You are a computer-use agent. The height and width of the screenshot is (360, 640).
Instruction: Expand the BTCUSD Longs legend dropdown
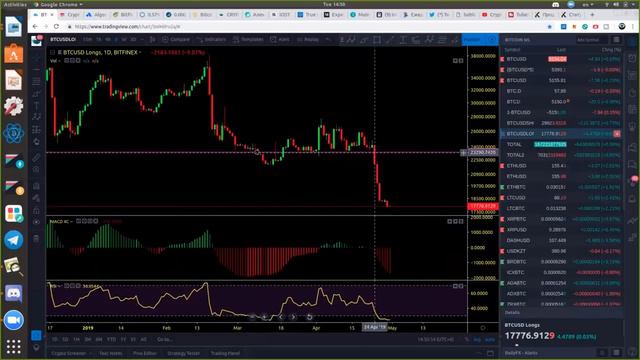140,52
